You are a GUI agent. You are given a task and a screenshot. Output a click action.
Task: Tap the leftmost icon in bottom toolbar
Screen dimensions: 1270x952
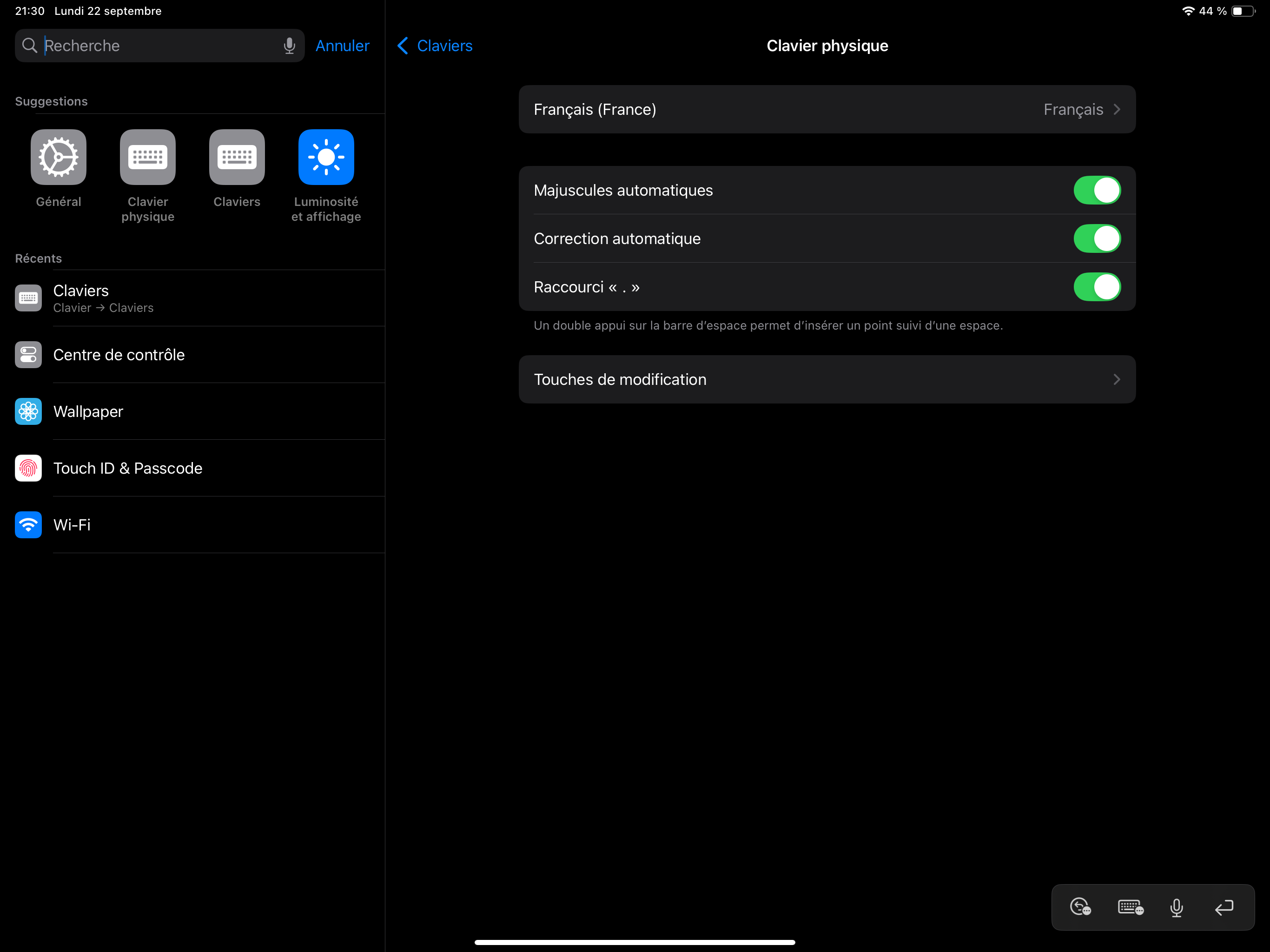click(x=1080, y=907)
